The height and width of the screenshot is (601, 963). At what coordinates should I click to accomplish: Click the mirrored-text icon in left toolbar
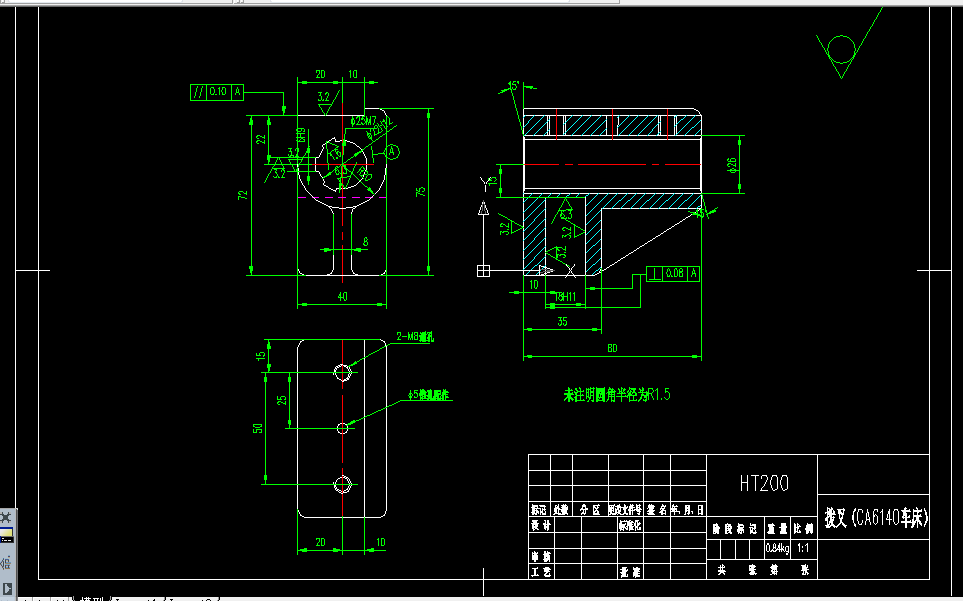tap(6, 562)
